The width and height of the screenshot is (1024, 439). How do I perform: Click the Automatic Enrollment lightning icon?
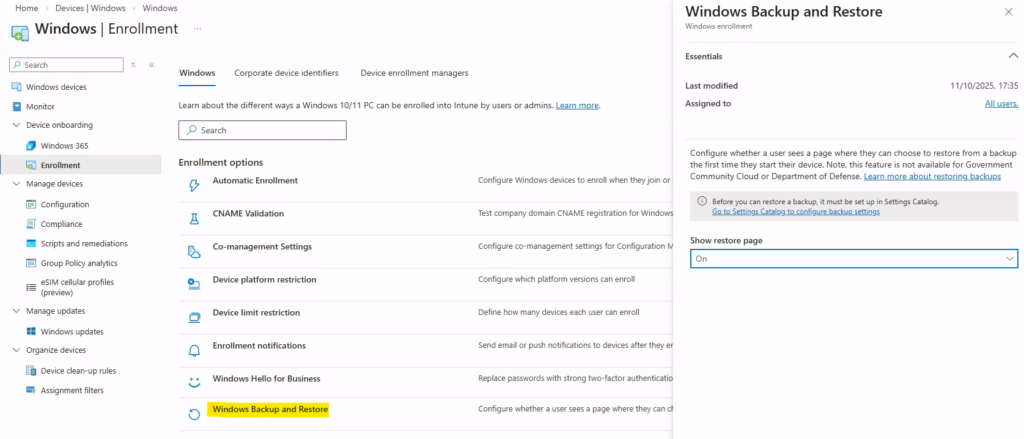[193, 184]
